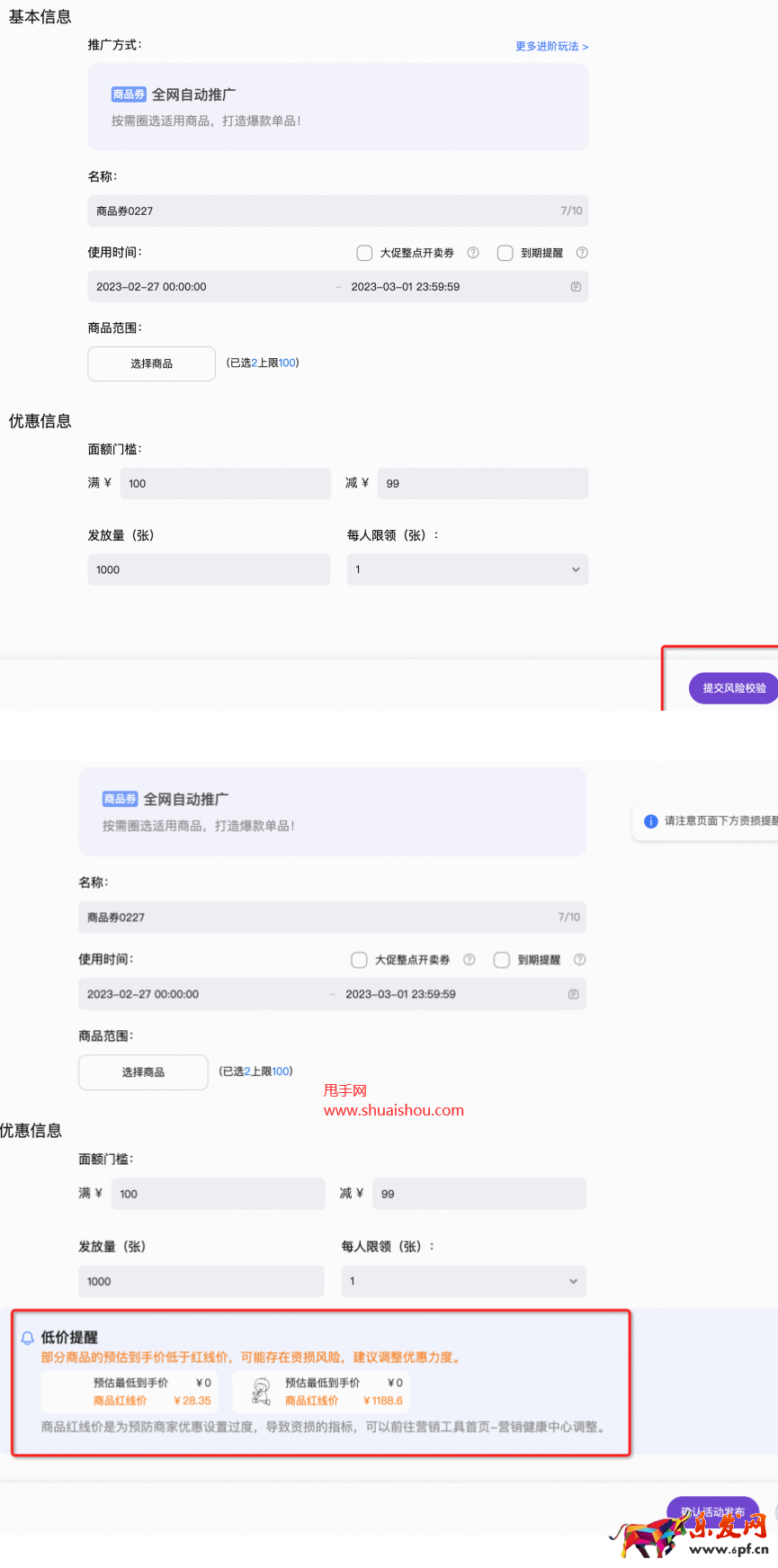
Task: Click help icon beside upper form's 大促整点开卖券
Action: (x=473, y=253)
